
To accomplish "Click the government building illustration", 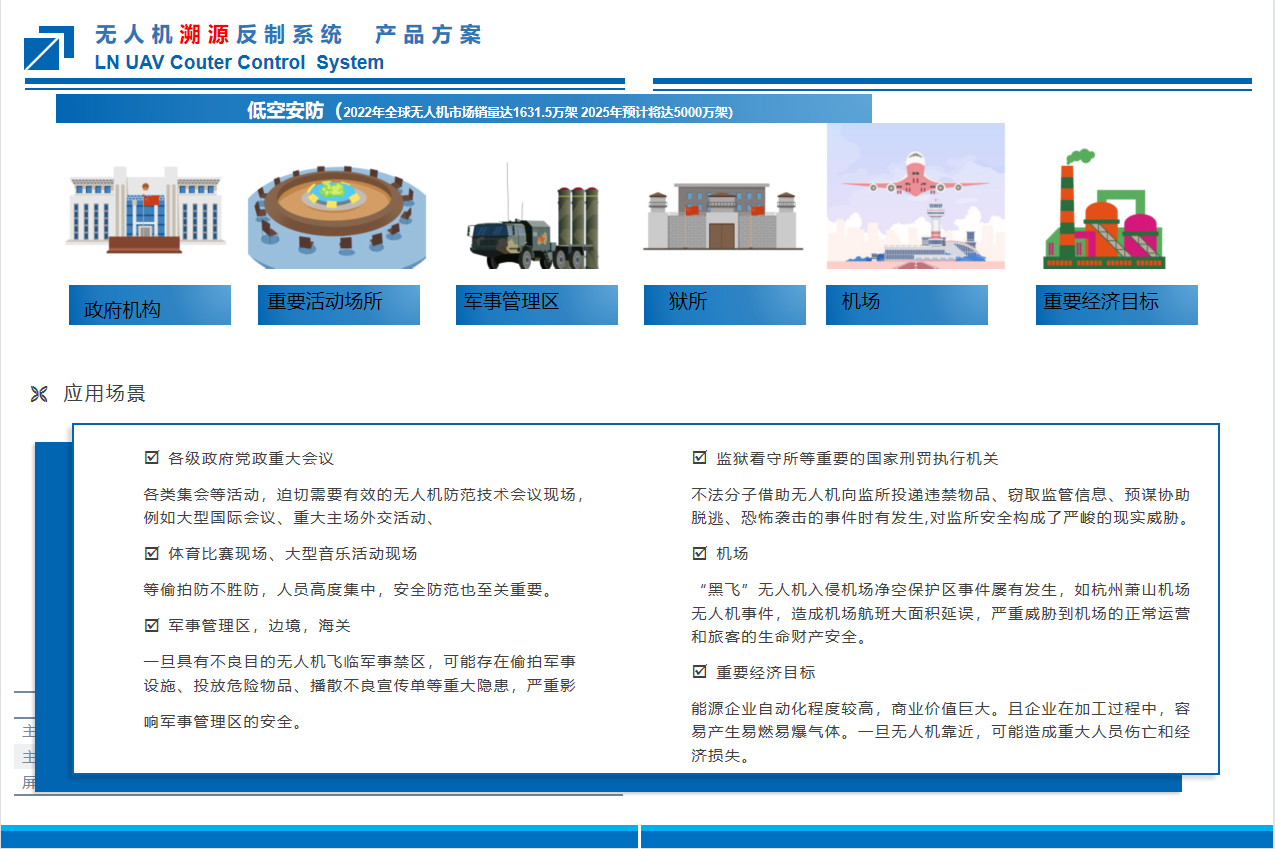I will point(146,210).
